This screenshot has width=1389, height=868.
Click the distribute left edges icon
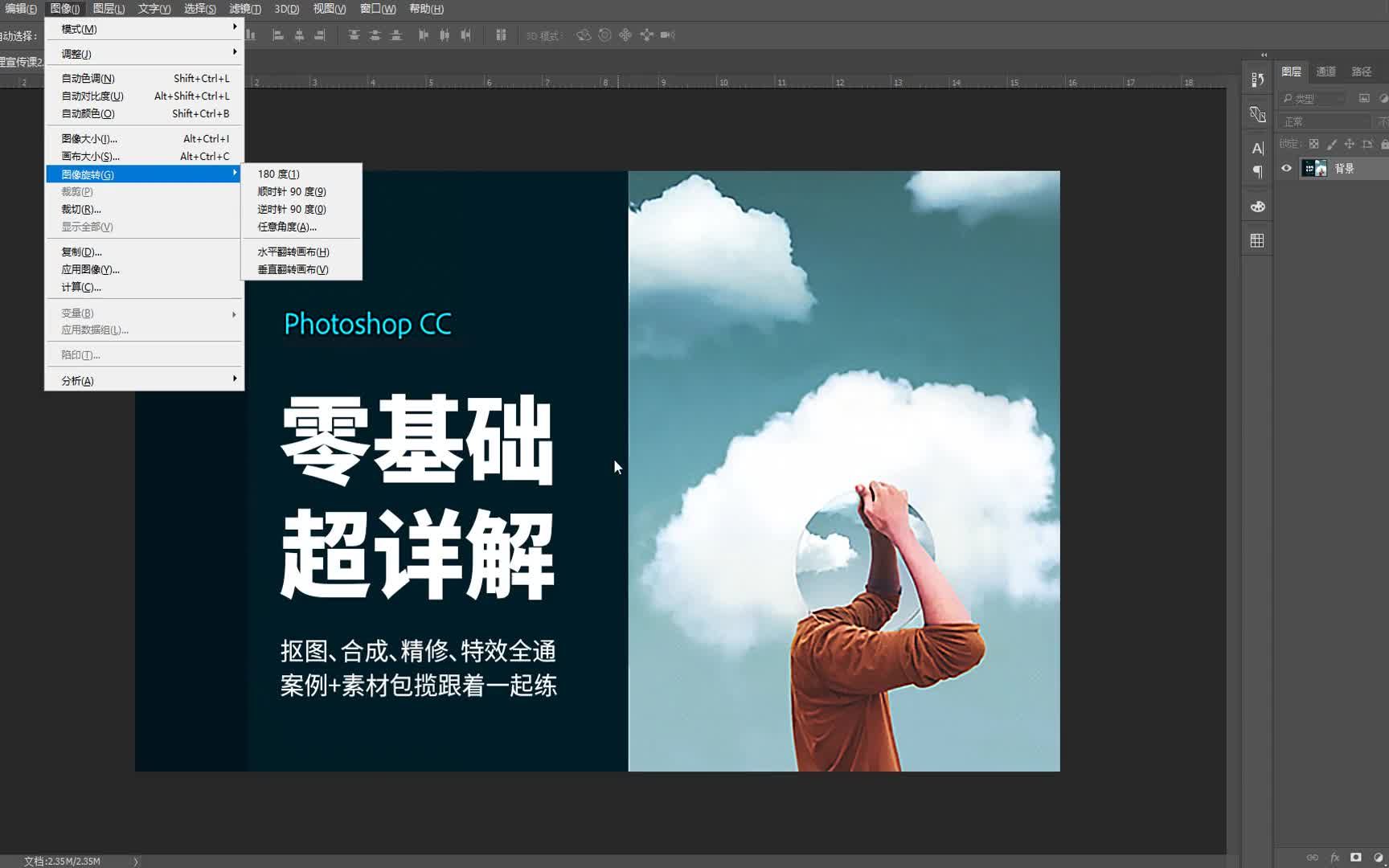[x=424, y=35]
